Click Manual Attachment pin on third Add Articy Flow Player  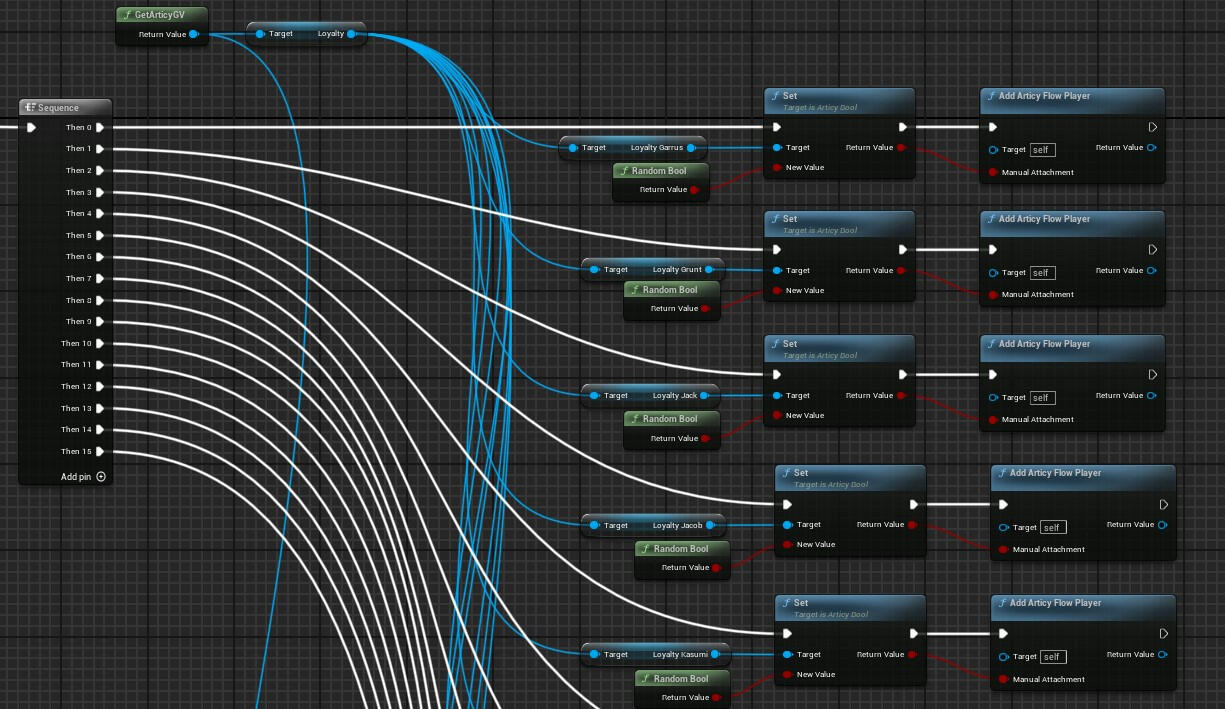pyautogui.click(x=993, y=420)
